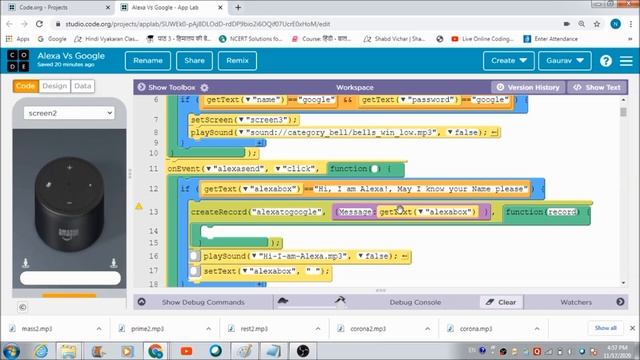Open the Apps bookmarks shortcut
The height and width of the screenshot is (360, 640).
(18, 39)
